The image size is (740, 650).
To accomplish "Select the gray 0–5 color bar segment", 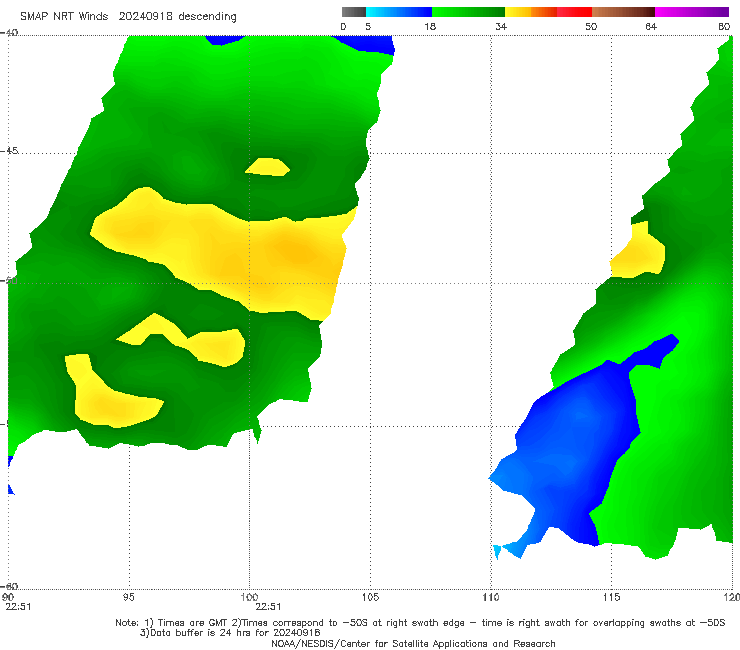I will point(354,12).
